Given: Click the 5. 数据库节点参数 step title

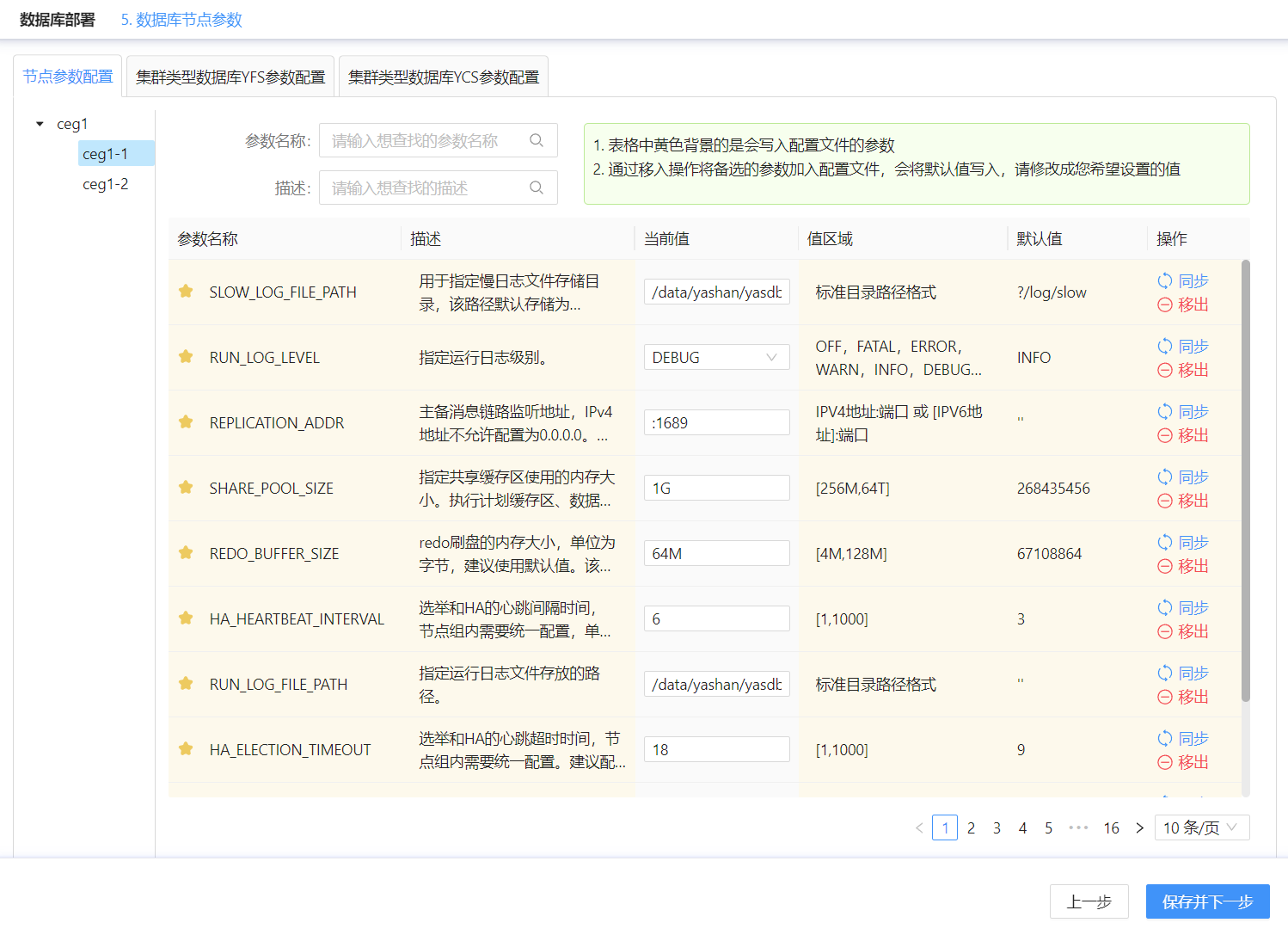Looking at the screenshot, I should click(181, 19).
